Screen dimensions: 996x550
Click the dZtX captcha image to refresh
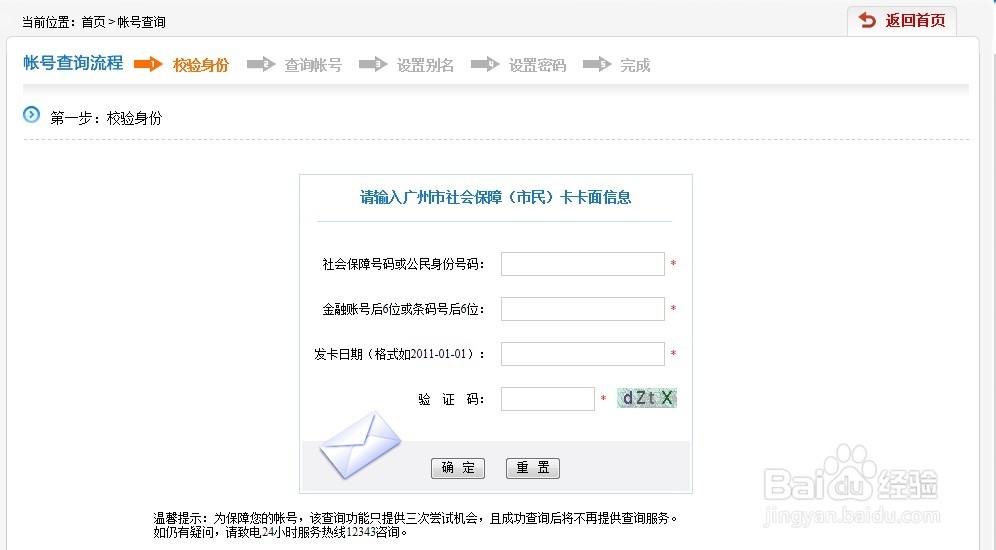(x=647, y=398)
